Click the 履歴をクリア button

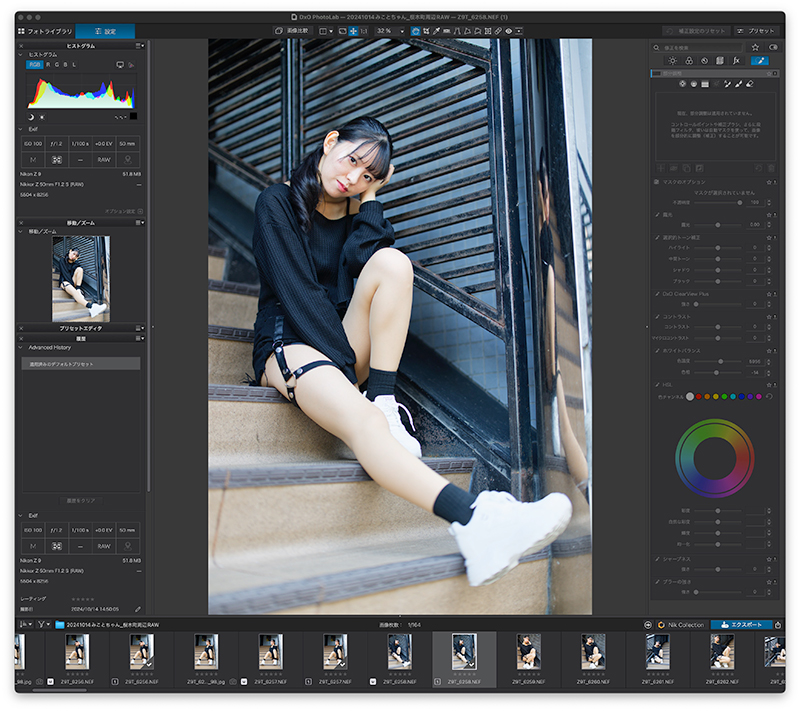coord(81,501)
